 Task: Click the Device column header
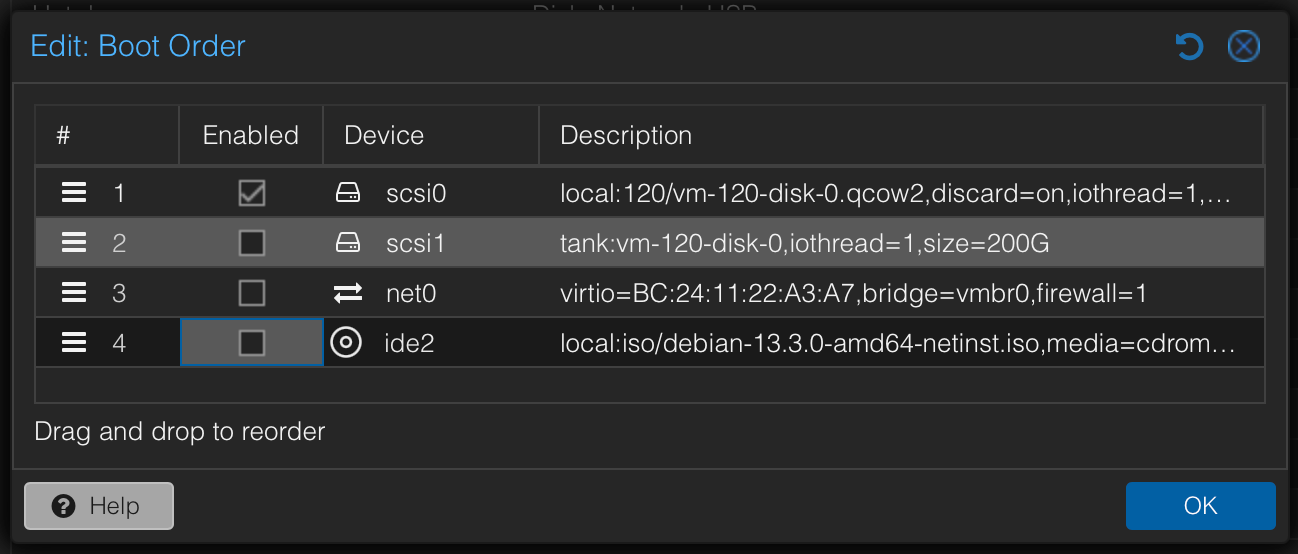coord(384,136)
